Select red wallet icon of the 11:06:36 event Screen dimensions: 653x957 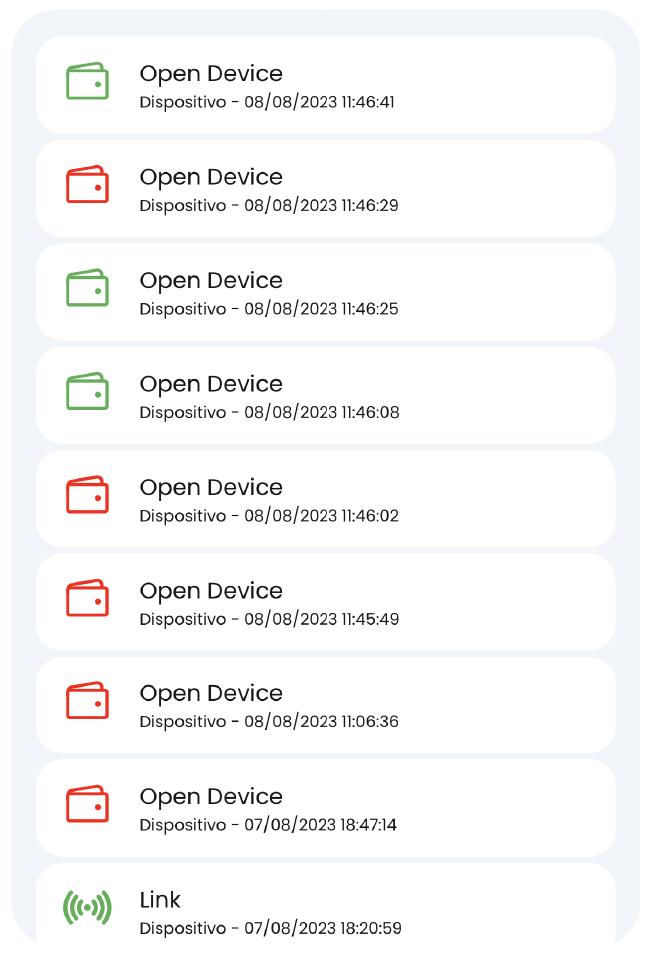[x=87, y=701]
